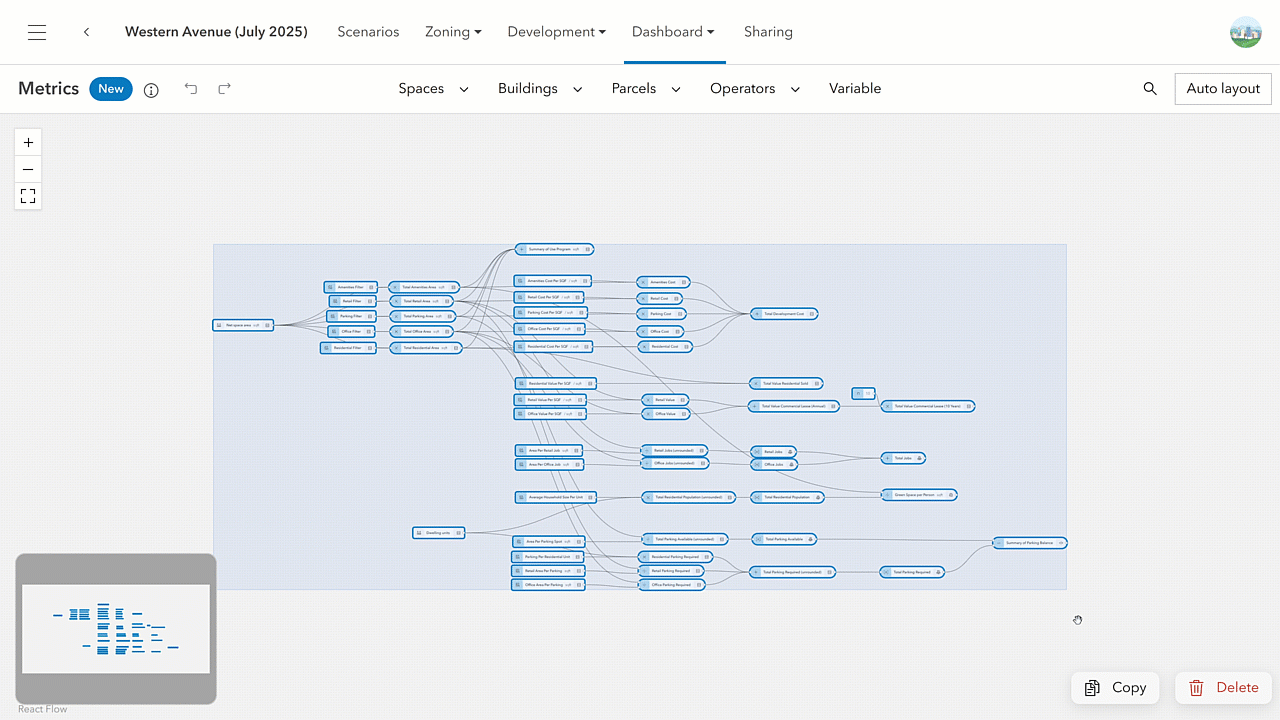Screen dimensions: 1280x720
Task: Click the zoom out icon on the canvas
Action: (x=27, y=169)
